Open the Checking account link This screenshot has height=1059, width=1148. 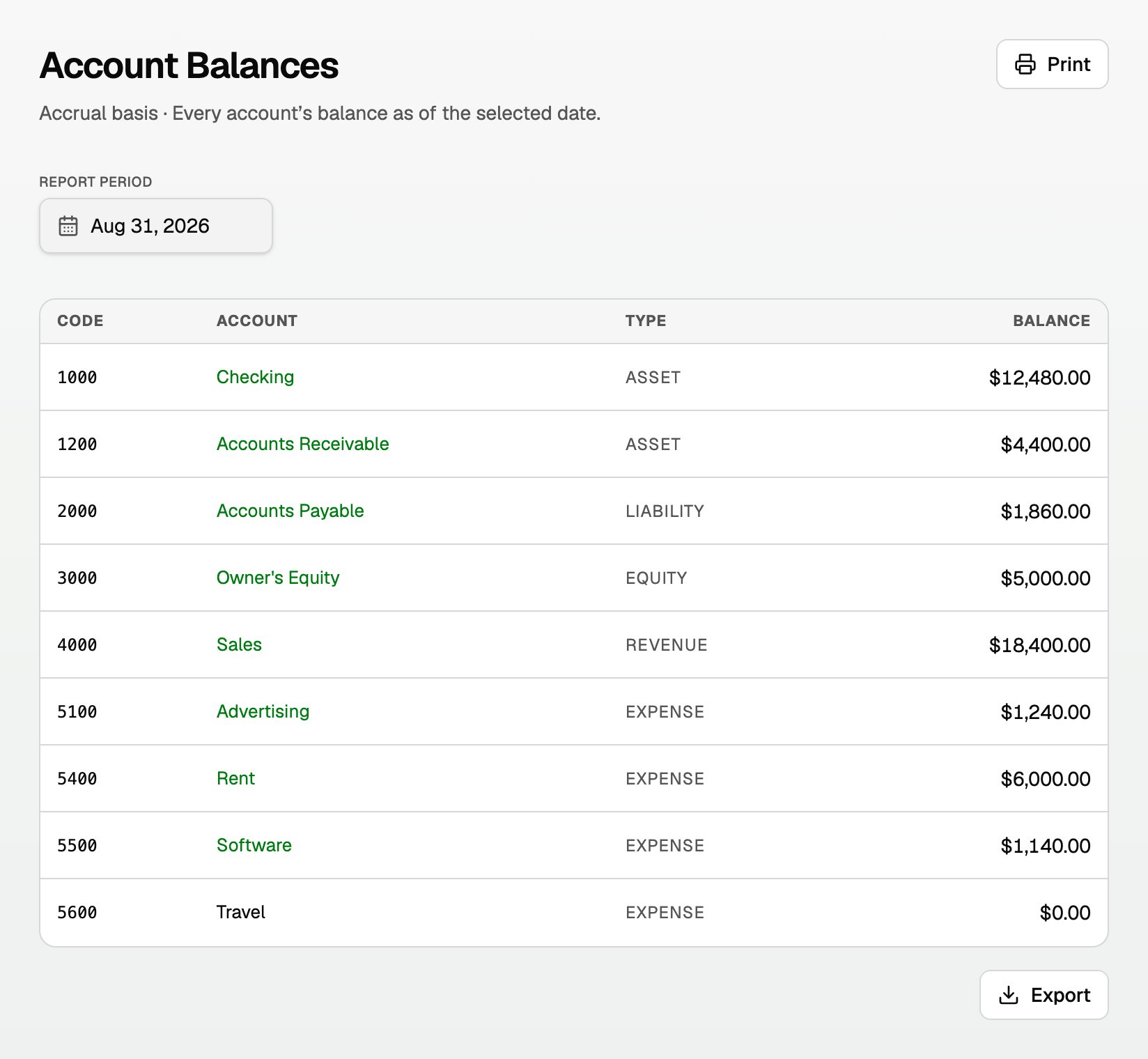pyautogui.click(x=255, y=377)
